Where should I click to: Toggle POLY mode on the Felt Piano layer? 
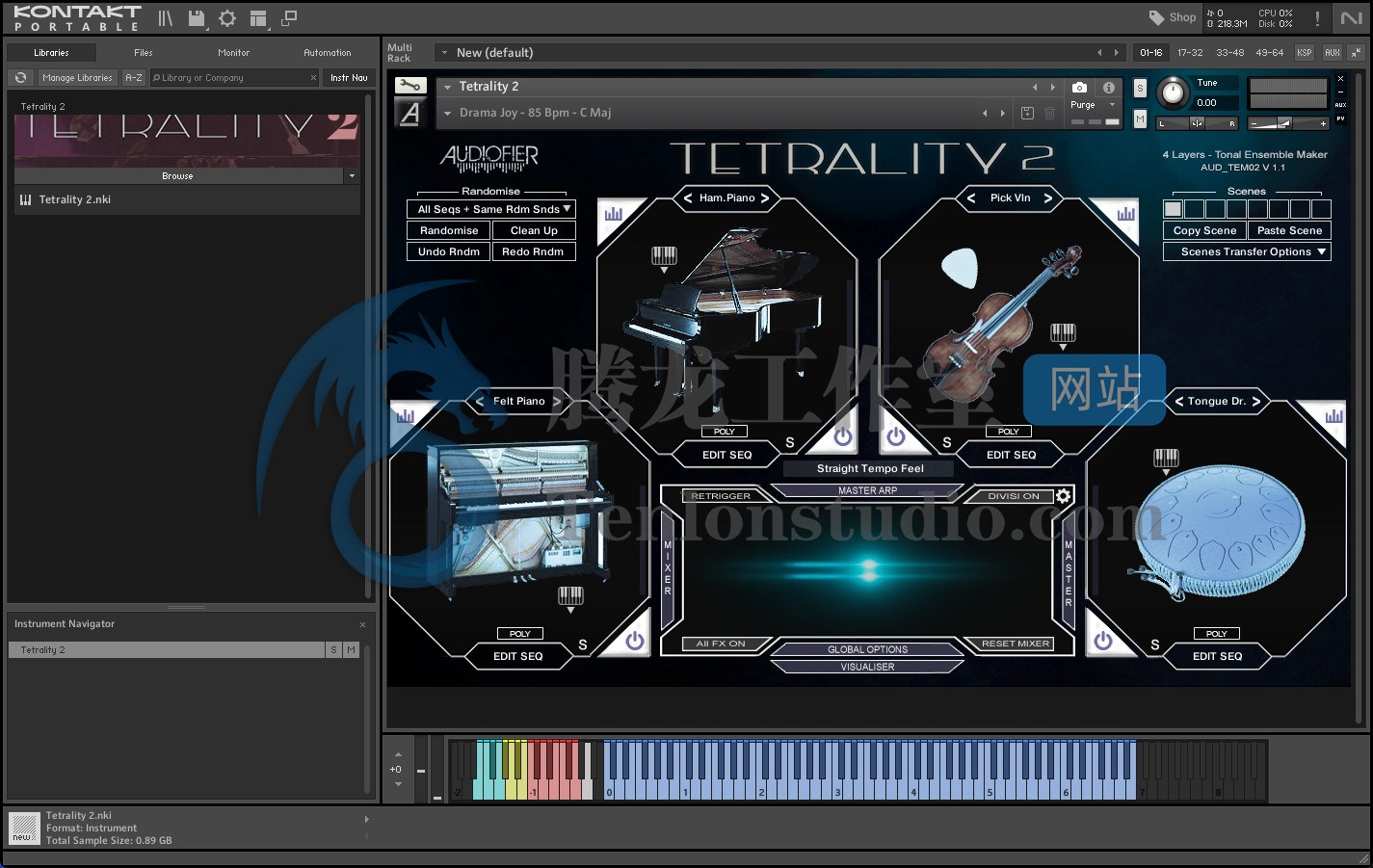coord(519,634)
